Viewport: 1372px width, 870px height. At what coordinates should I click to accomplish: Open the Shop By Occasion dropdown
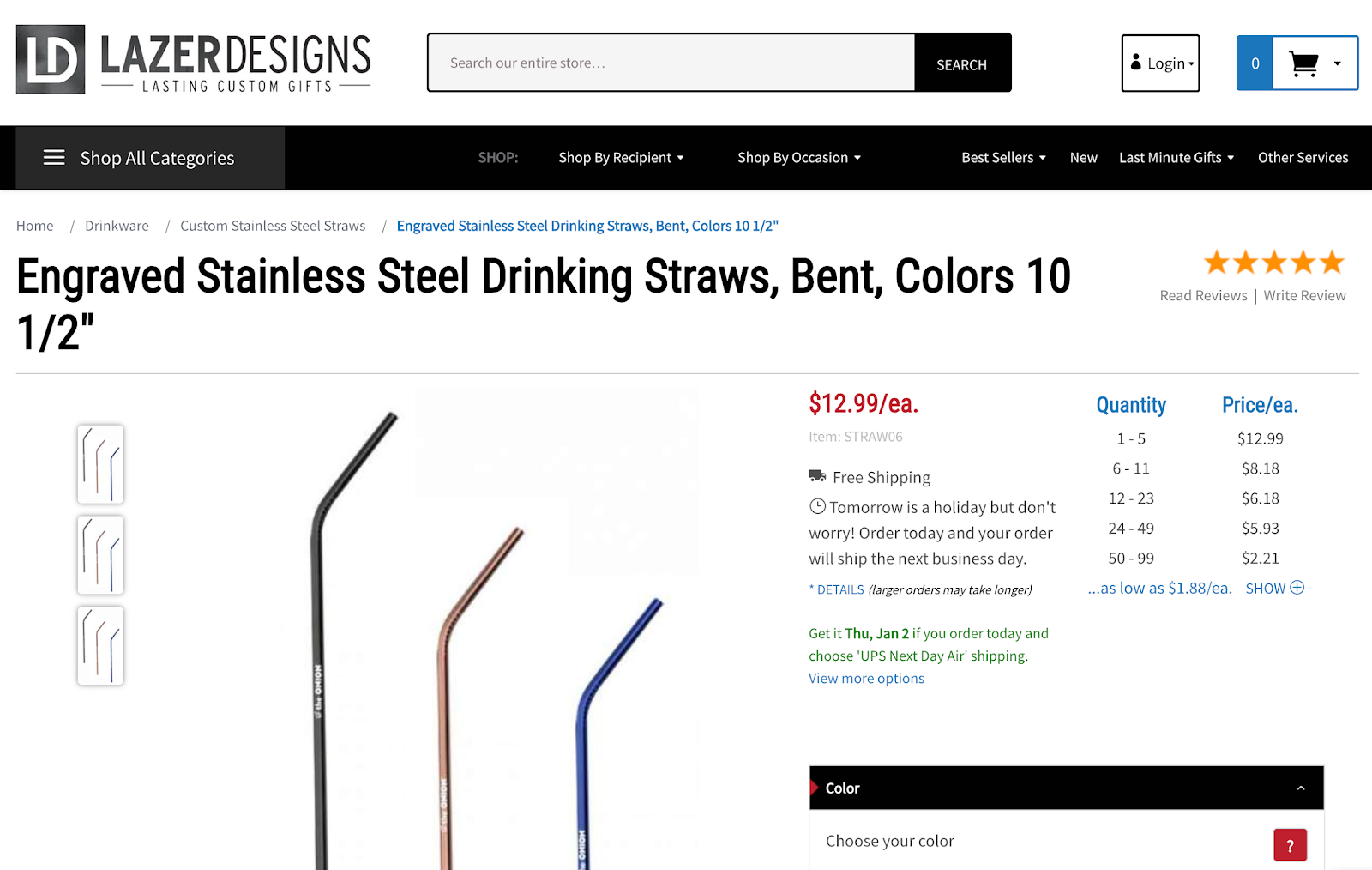click(x=797, y=157)
